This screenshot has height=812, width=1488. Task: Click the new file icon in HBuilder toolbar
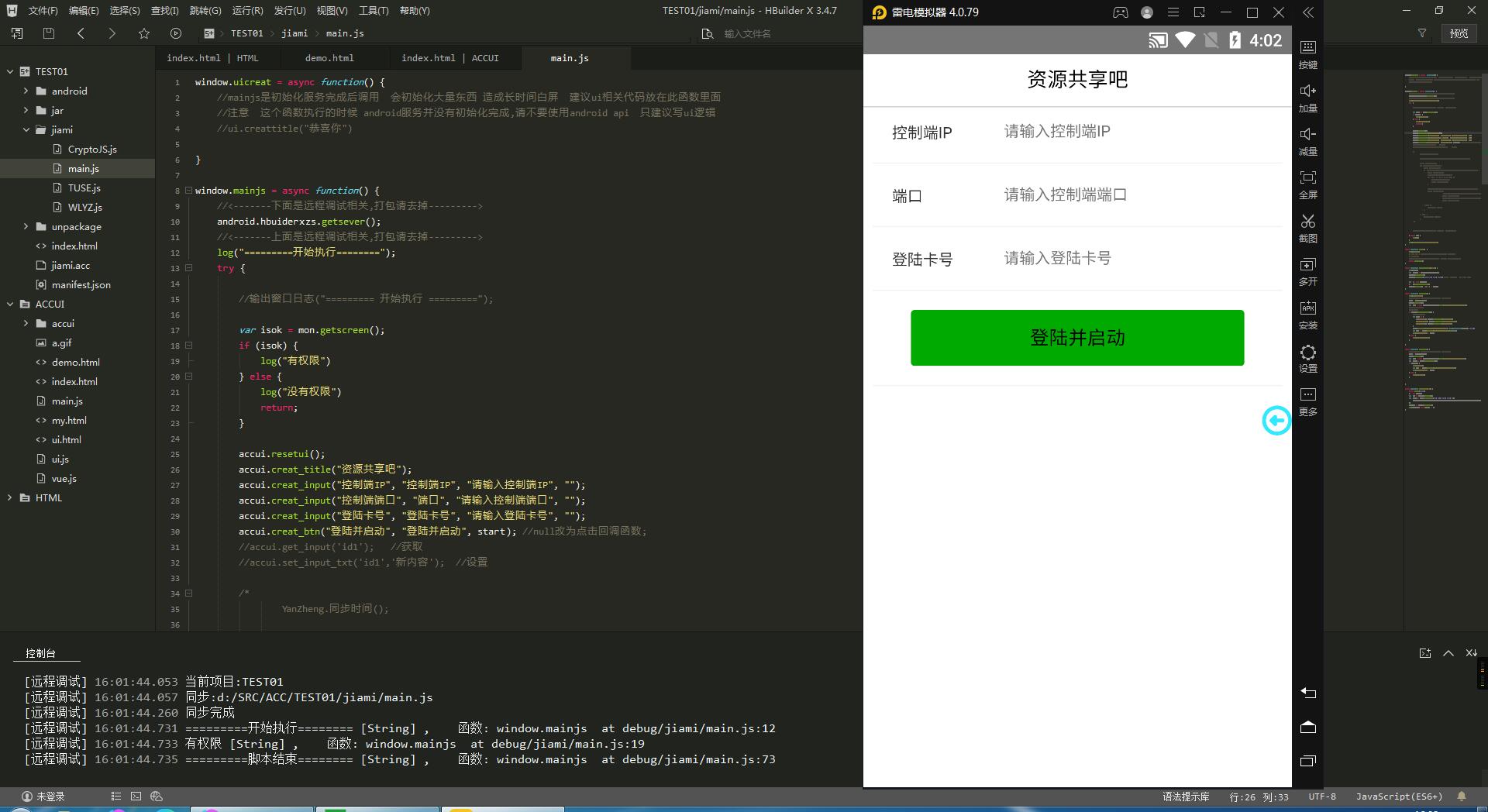[x=16, y=33]
